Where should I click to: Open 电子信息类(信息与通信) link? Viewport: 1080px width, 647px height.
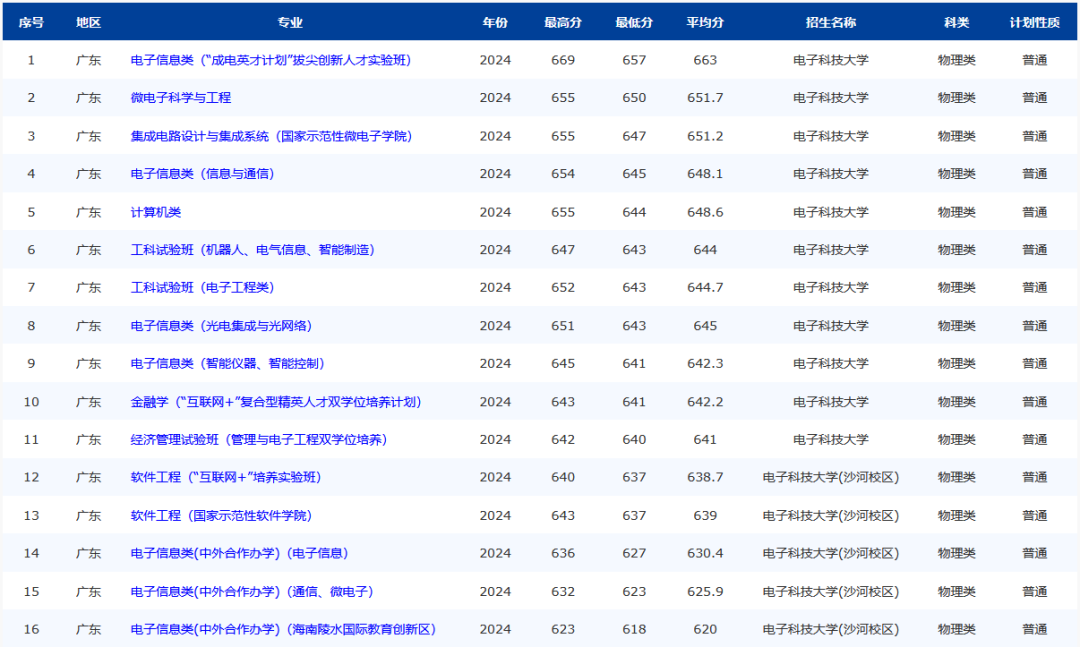[x=202, y=174]
